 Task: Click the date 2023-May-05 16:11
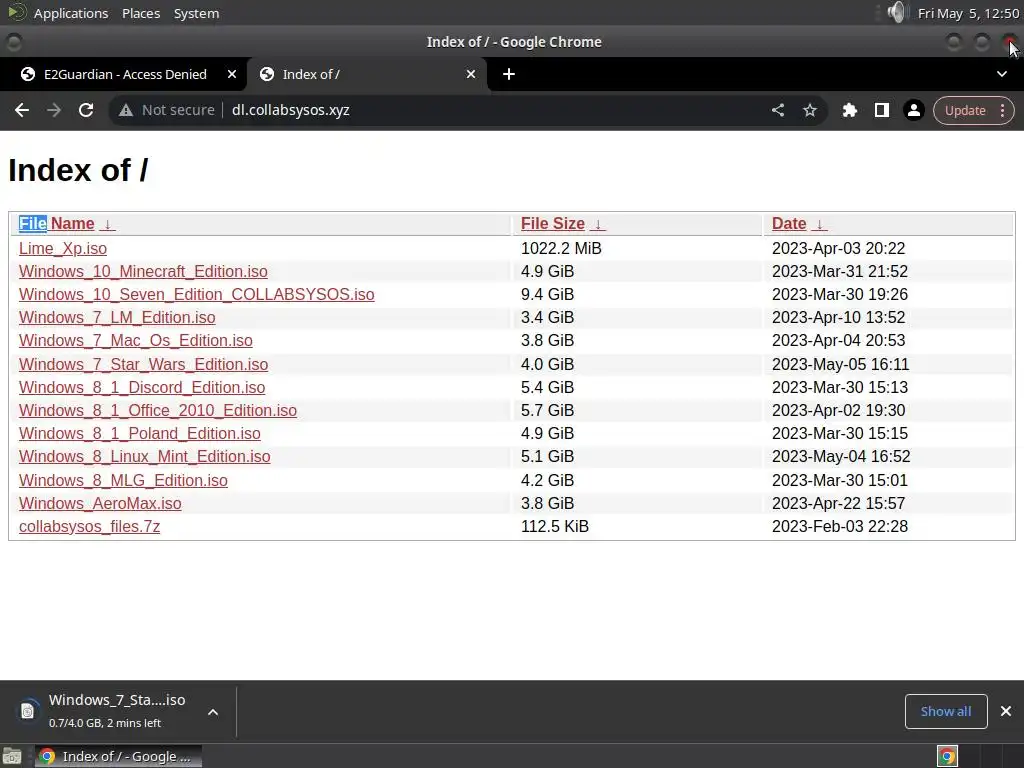tap(840, 364)
